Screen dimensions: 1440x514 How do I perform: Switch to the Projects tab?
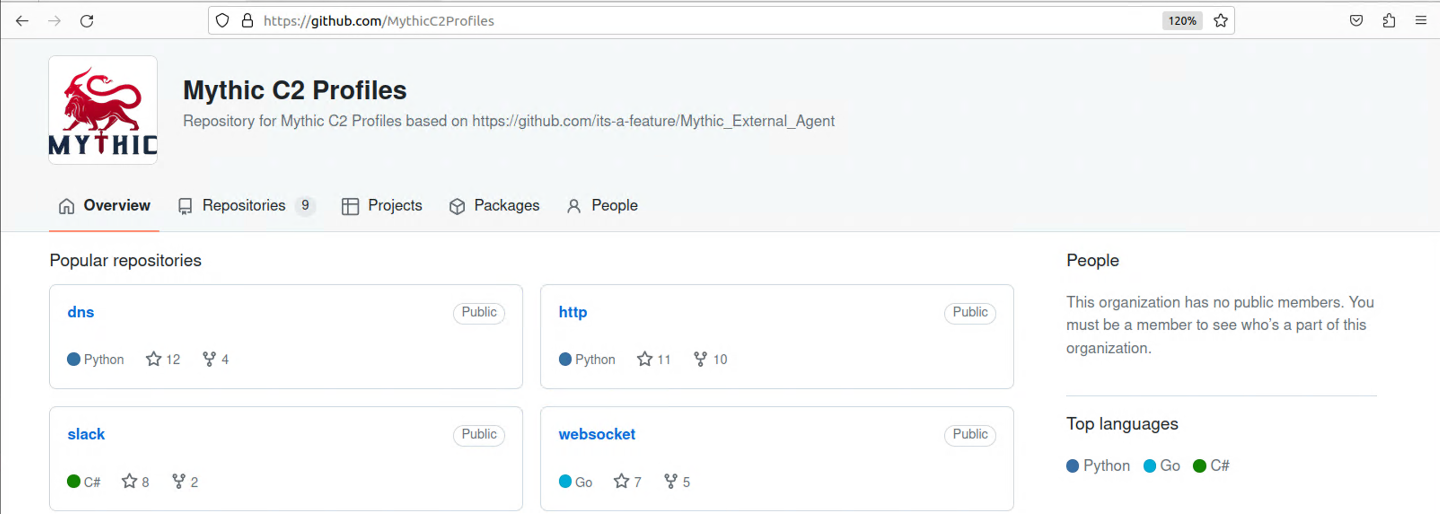(382, 206)
